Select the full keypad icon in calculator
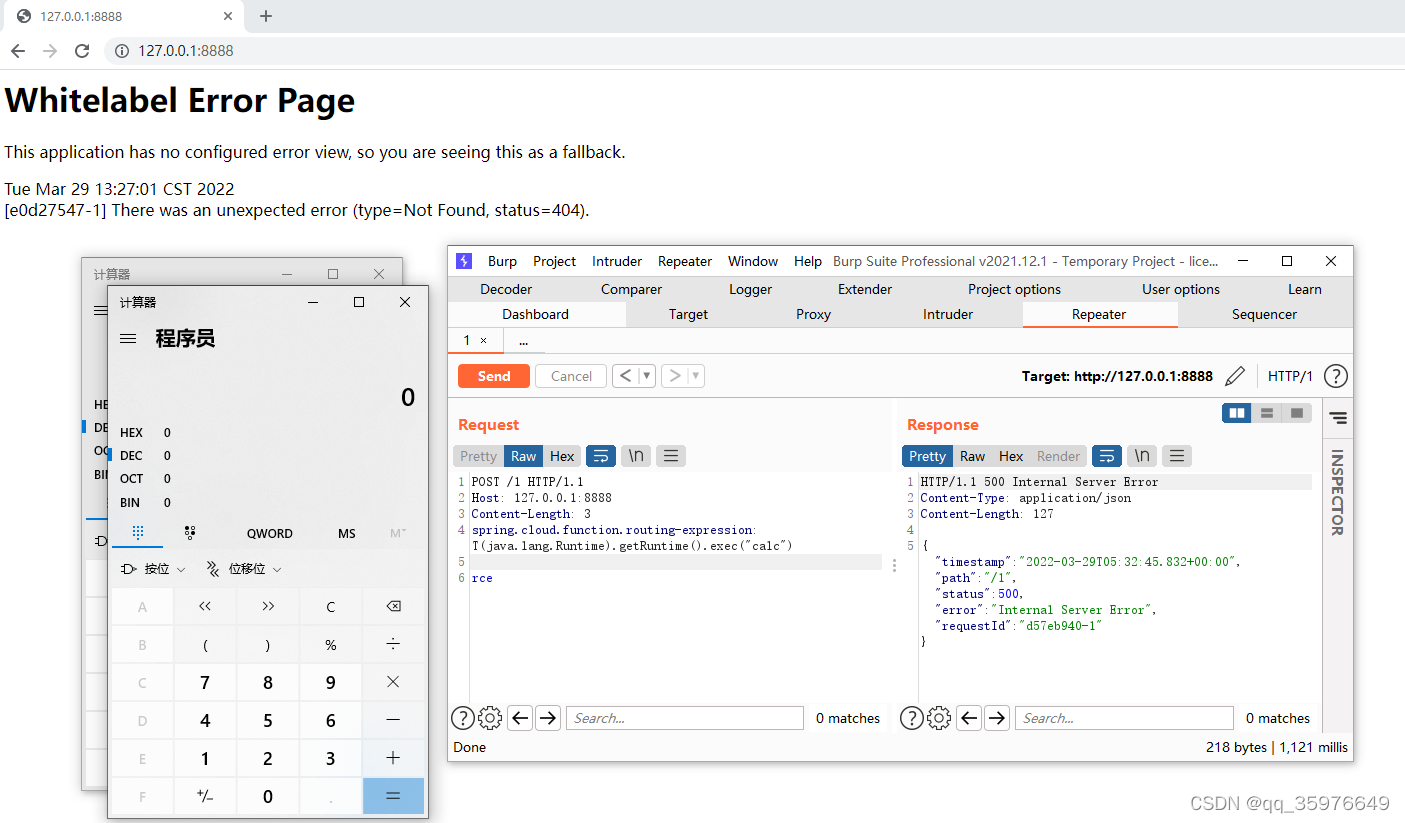 138,533
